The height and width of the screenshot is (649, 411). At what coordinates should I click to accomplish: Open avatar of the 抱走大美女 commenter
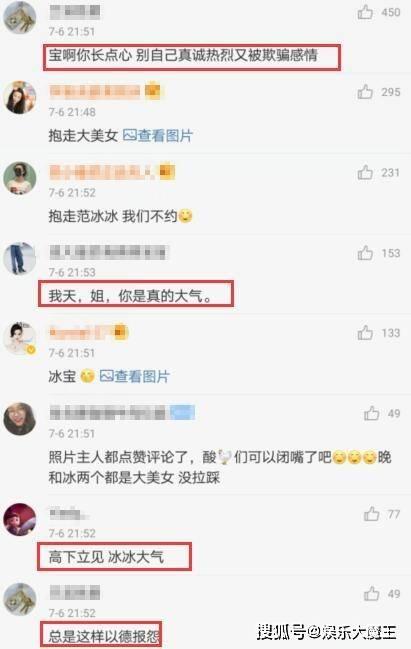pyautogui.click(x=20, y=98)
